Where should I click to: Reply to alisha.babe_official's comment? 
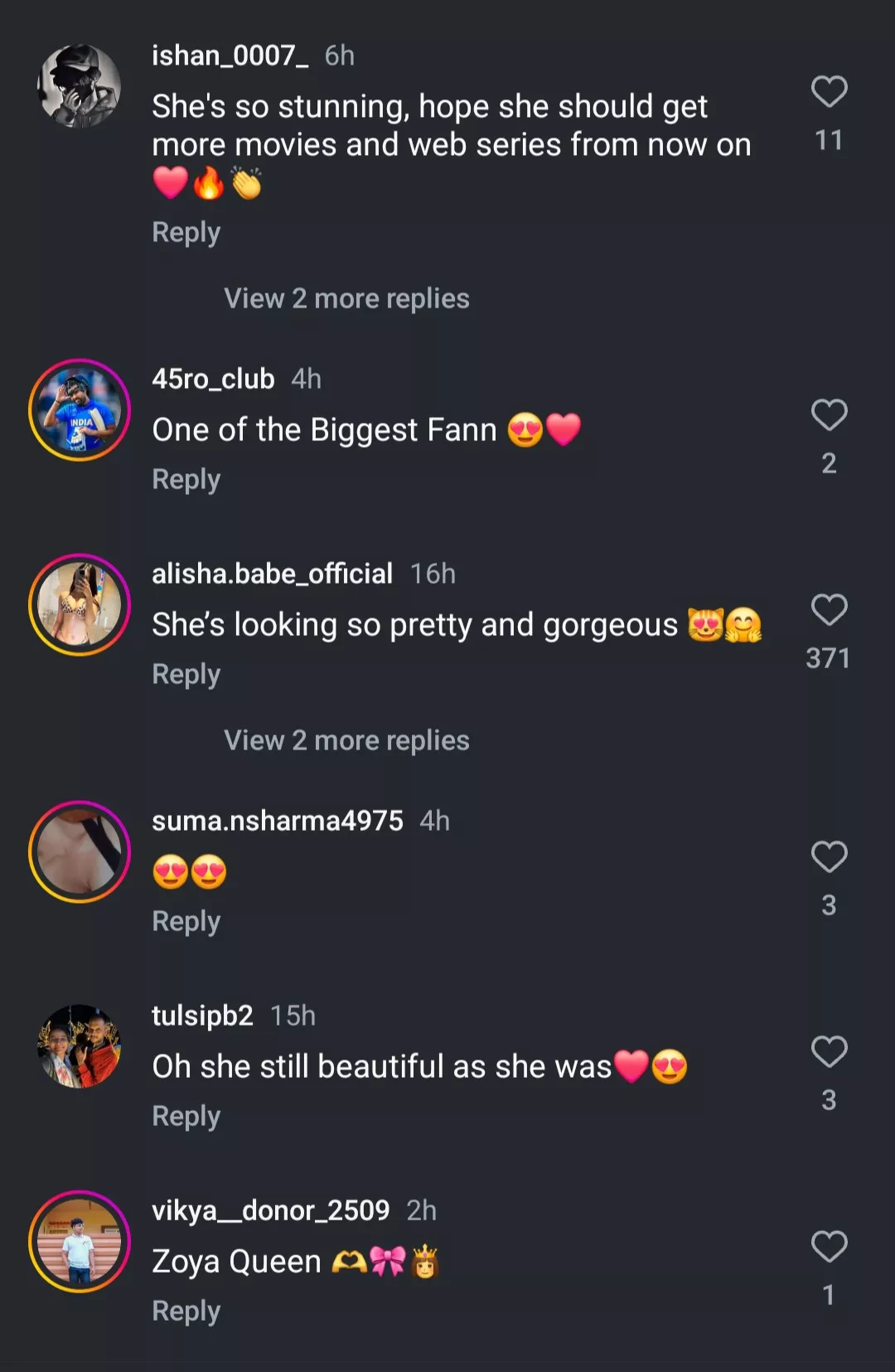[x=186, y=673]
